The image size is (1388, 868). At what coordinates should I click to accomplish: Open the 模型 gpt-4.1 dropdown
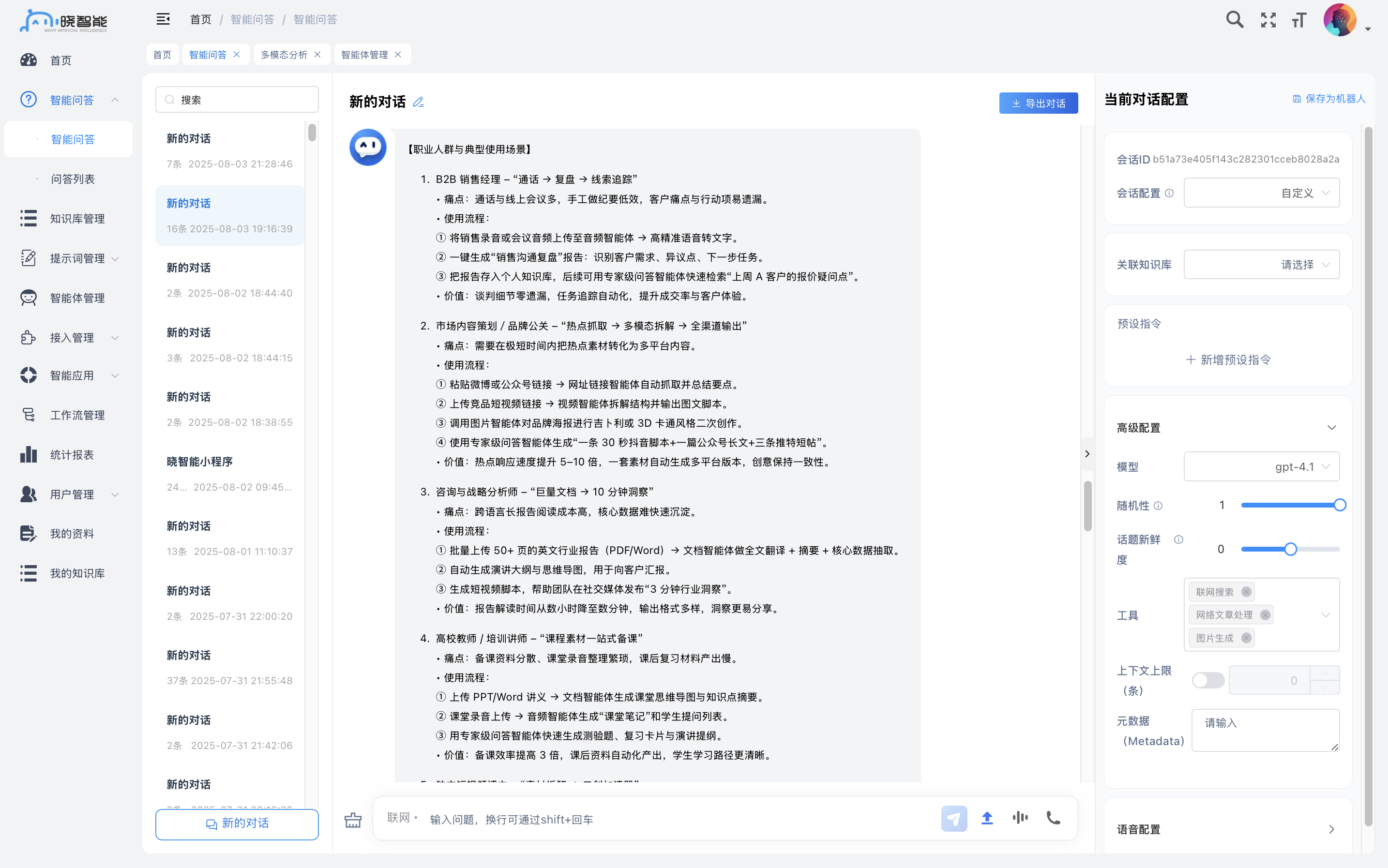(1261, 467)
